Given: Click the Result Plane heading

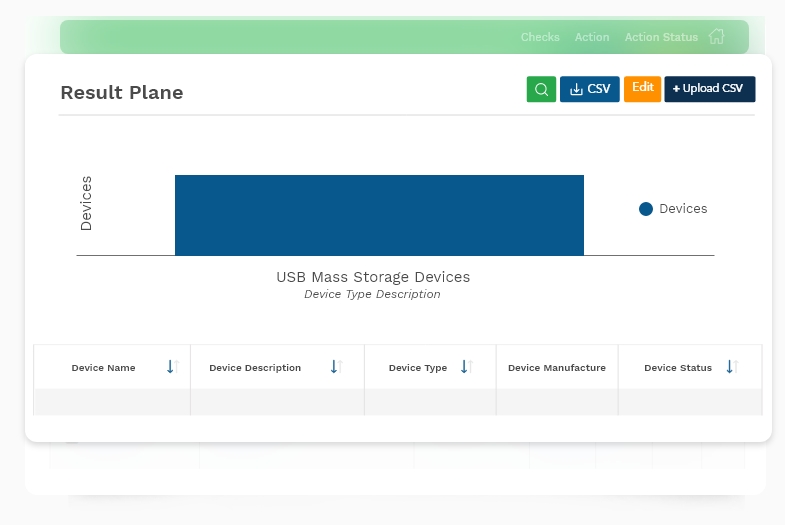Looking at the screenshot, I should (122, 93).
